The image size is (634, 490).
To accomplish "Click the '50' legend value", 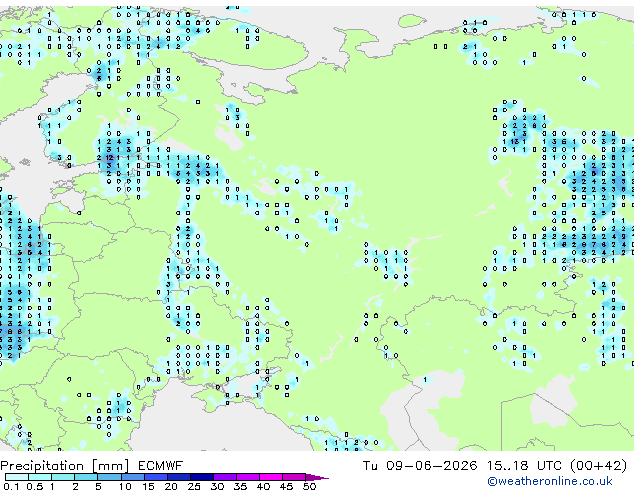I will click(x=310, y=486).
